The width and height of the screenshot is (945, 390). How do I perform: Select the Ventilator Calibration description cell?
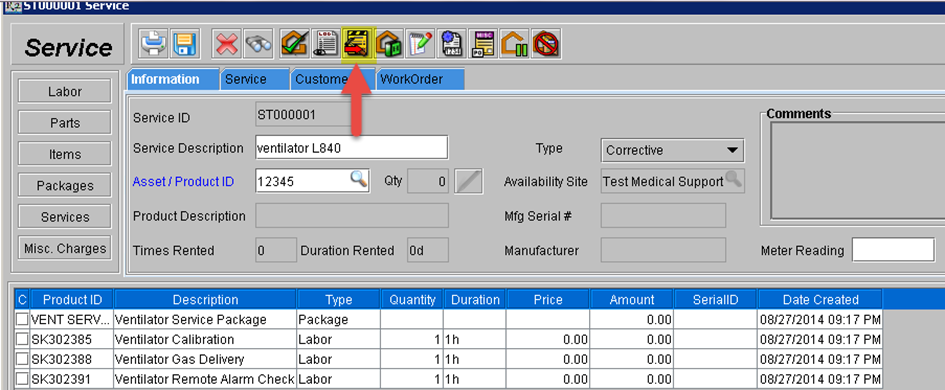(205, 339)
